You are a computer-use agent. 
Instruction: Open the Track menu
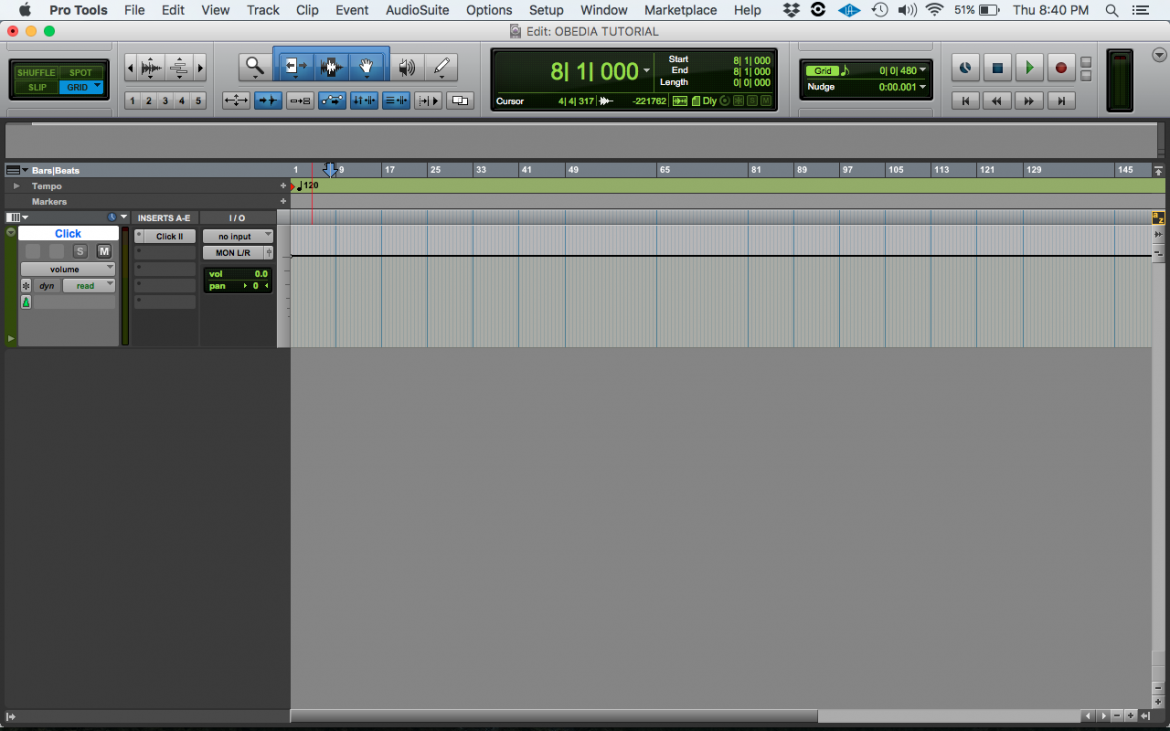click(x=262, y=10)
